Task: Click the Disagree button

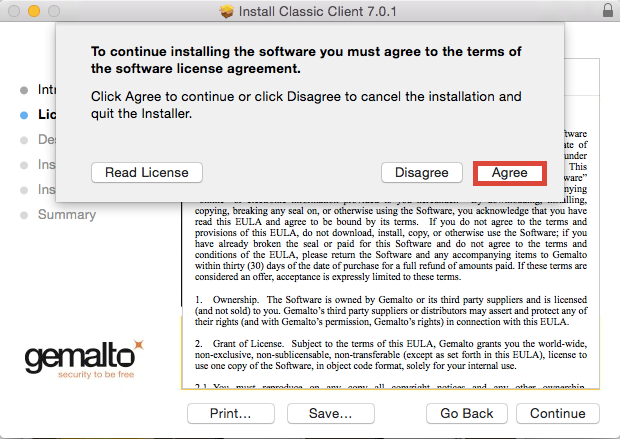Action: click(x=422, y=173)
